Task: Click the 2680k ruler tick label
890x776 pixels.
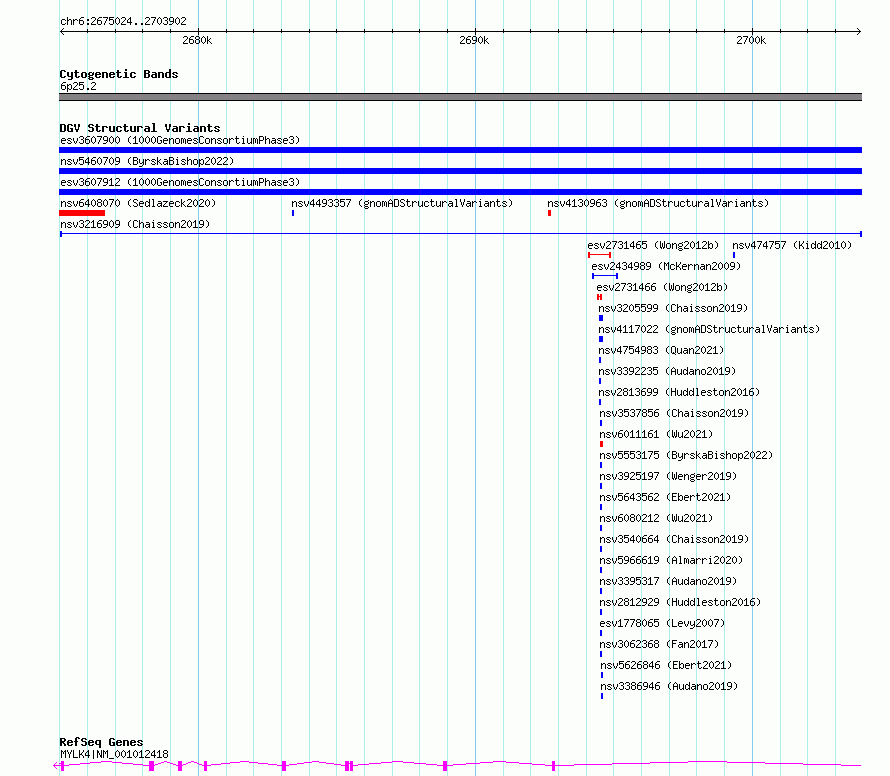Action: [x=197, y=40]
